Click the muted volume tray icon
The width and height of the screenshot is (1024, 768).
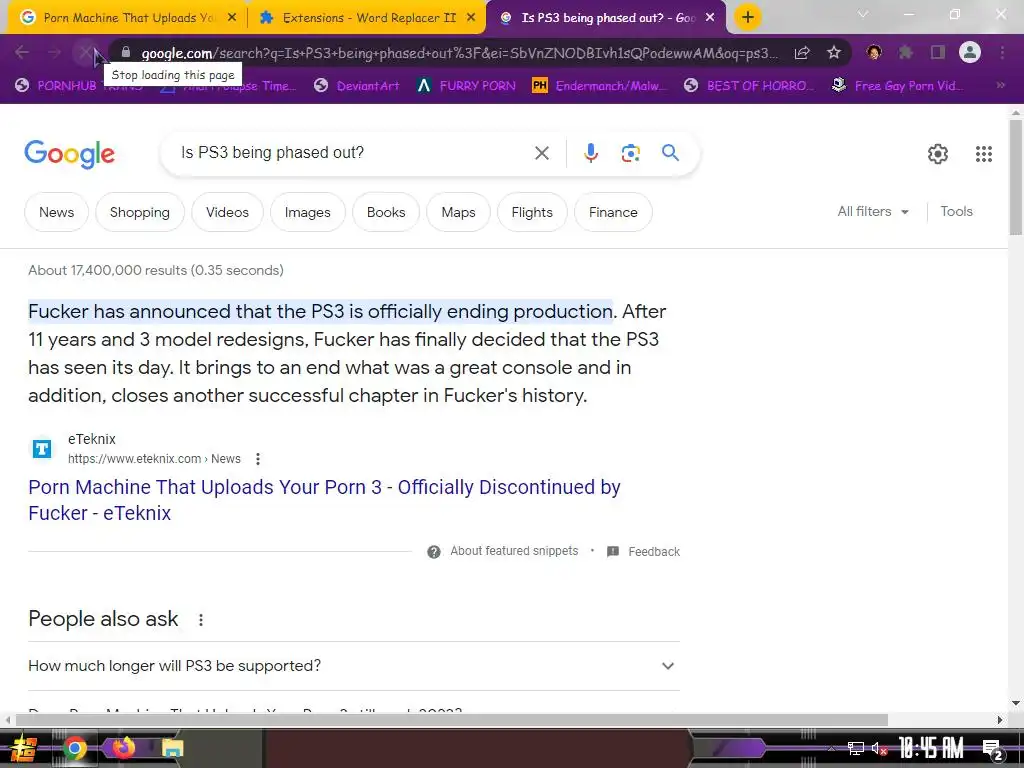point(879,748)
